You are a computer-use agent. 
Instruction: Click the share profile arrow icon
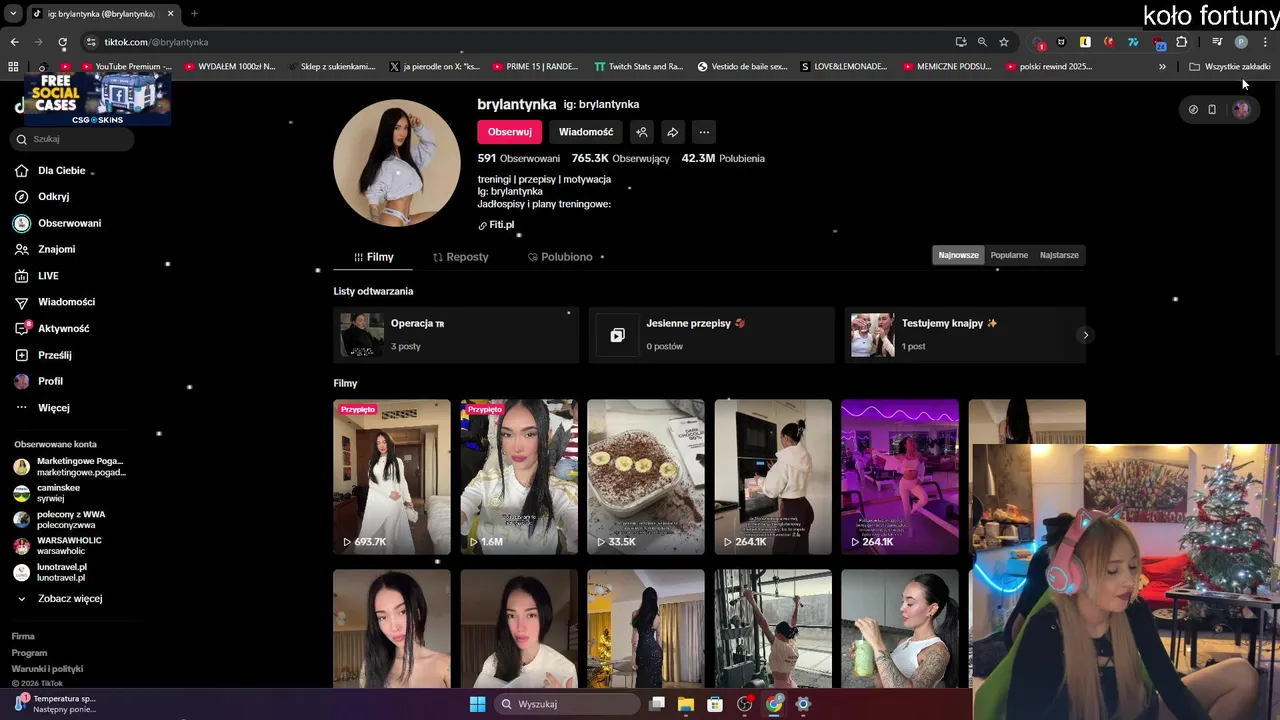coord(673,132)
